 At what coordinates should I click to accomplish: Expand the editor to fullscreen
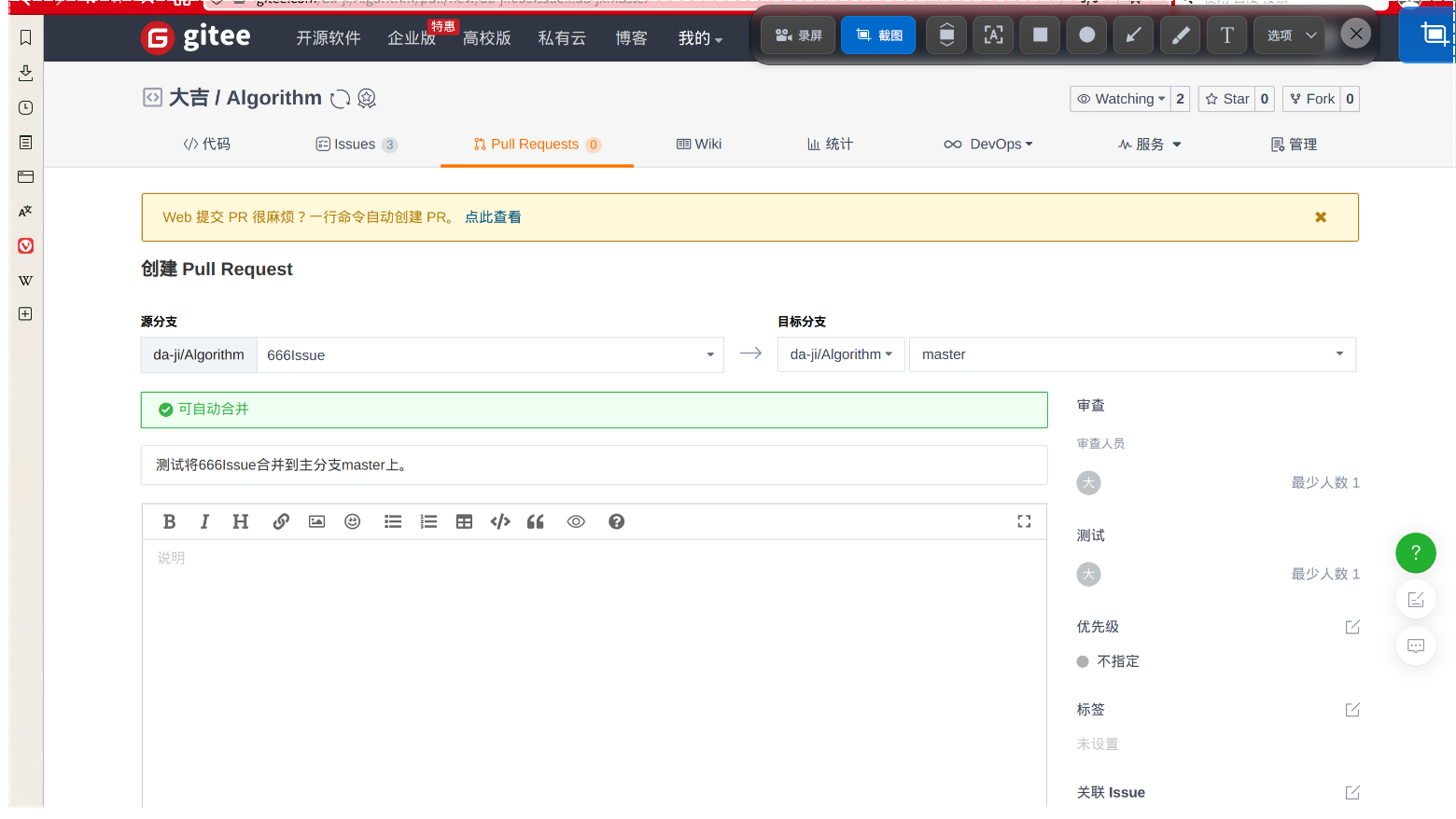coord(1024,521)
